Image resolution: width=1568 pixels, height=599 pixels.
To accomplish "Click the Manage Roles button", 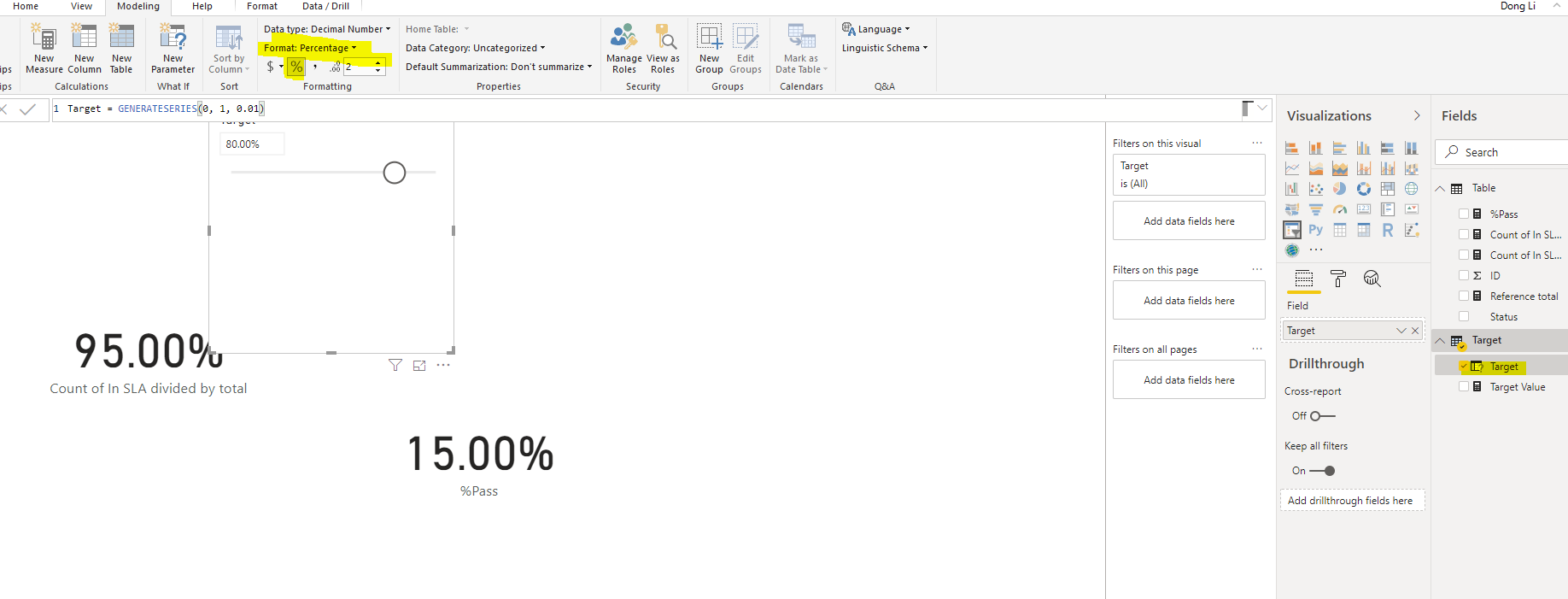I will point(624,49).
